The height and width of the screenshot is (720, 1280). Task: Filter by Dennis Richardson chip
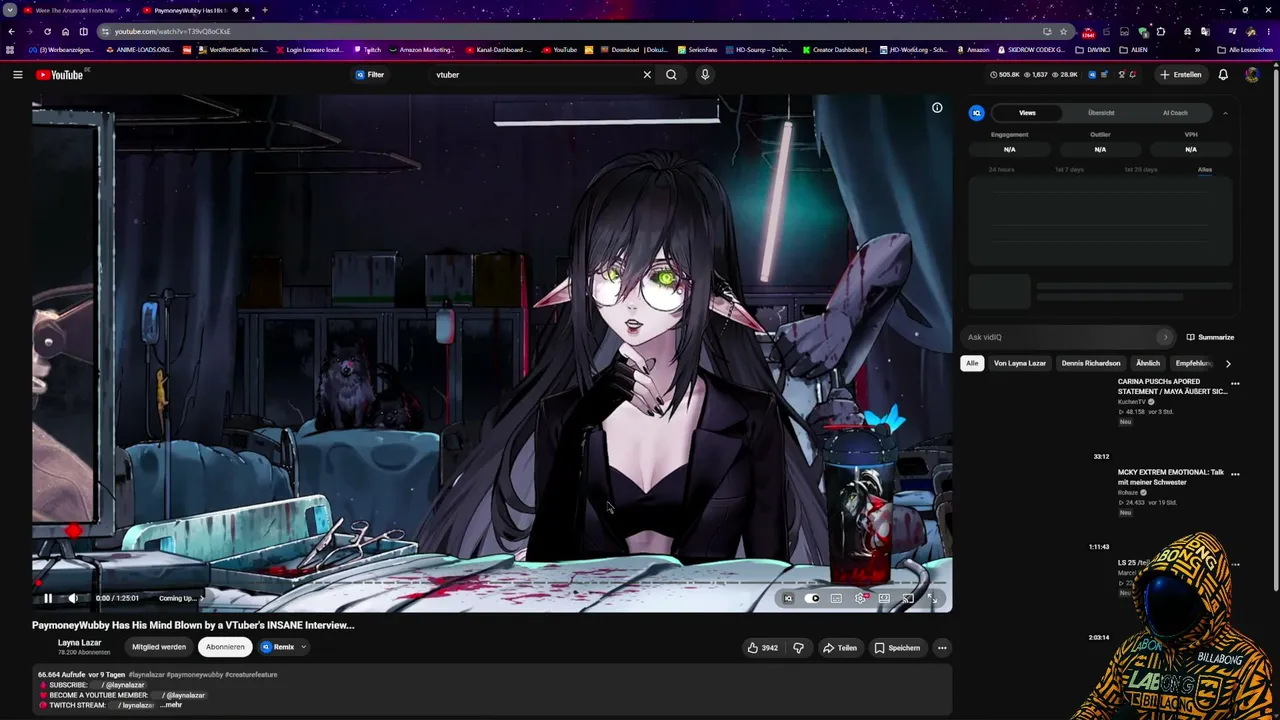(x=1091, y=363)
